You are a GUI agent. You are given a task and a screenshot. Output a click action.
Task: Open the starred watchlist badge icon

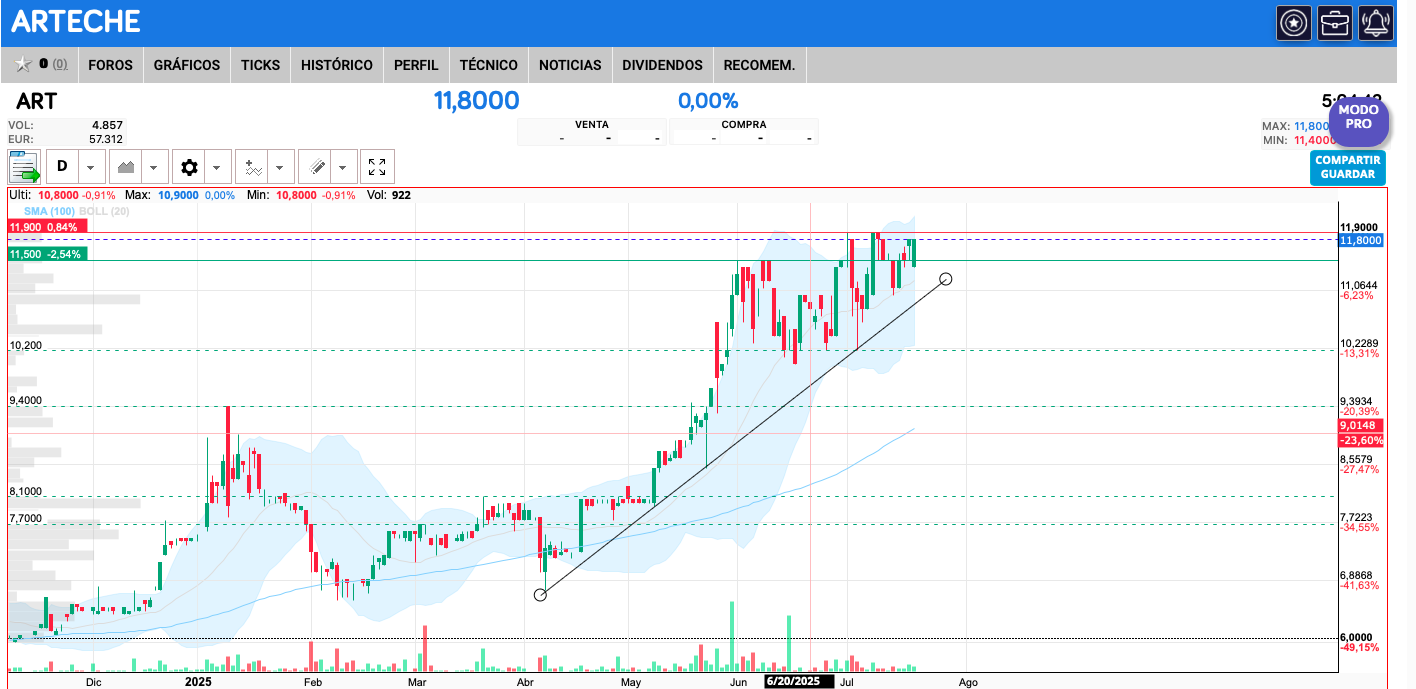(x=1294, y=22)
